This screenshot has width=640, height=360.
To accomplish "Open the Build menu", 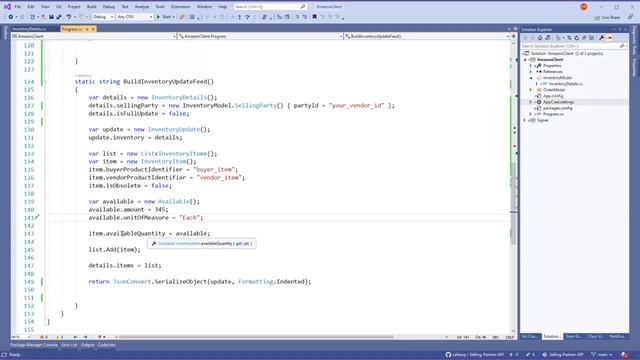I will point(92,7).
